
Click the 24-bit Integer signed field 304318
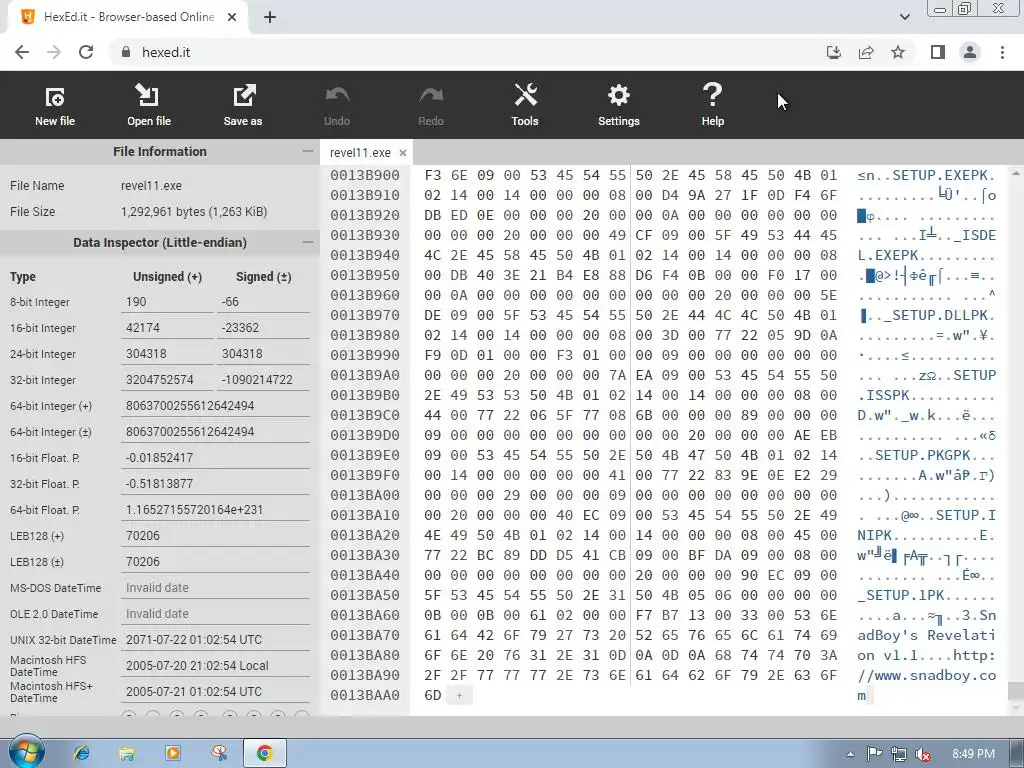coord(263,353)
